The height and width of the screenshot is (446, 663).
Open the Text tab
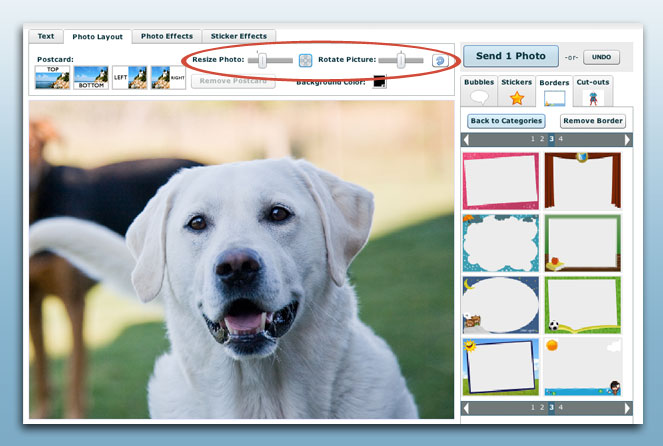pos(46,36)
